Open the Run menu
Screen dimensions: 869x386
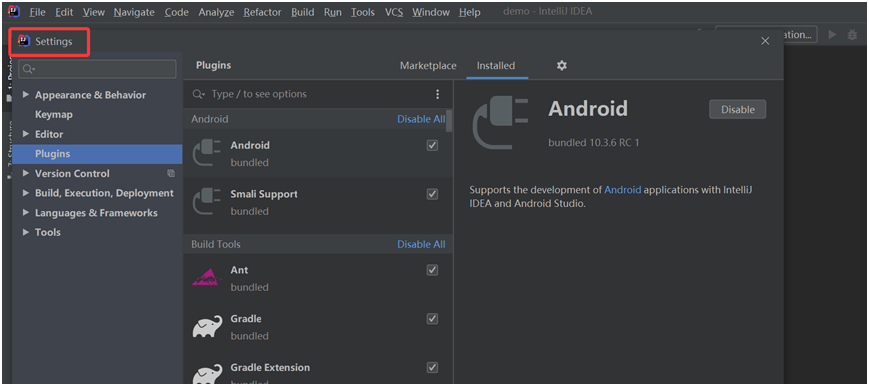pos(333,12)
